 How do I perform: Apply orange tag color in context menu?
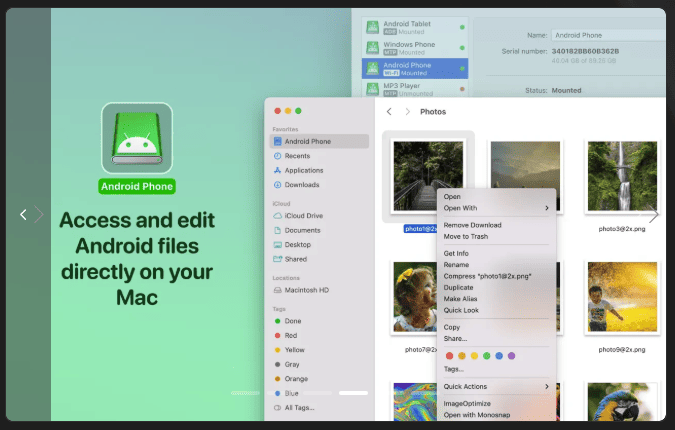pos(462,356)
